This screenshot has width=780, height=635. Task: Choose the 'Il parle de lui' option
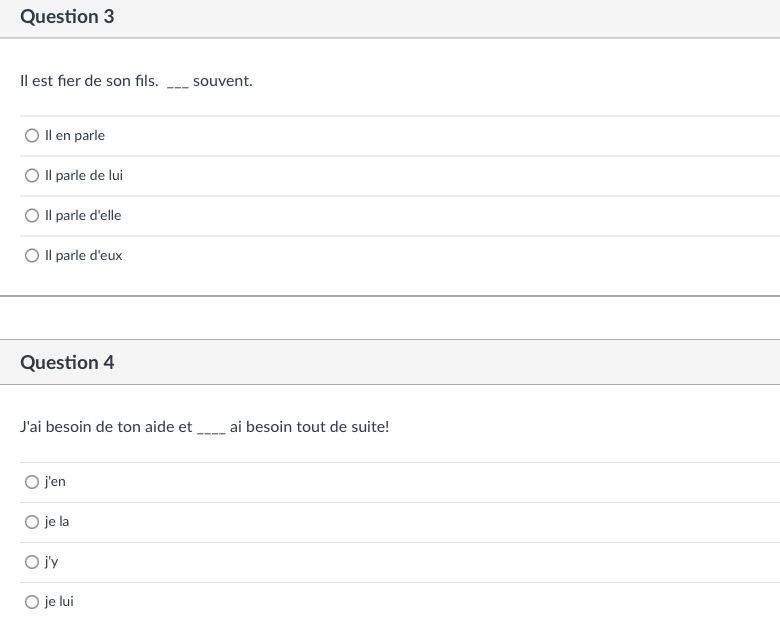[32, 176]
